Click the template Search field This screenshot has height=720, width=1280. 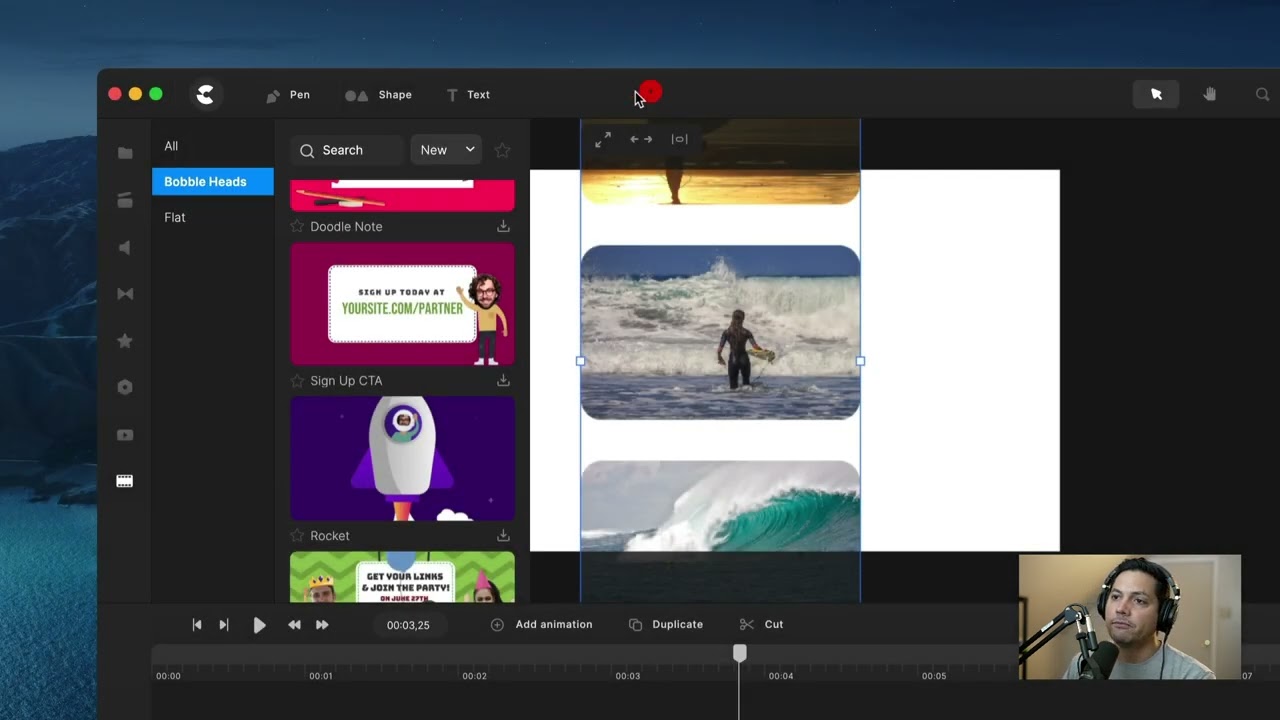[347, 150]
